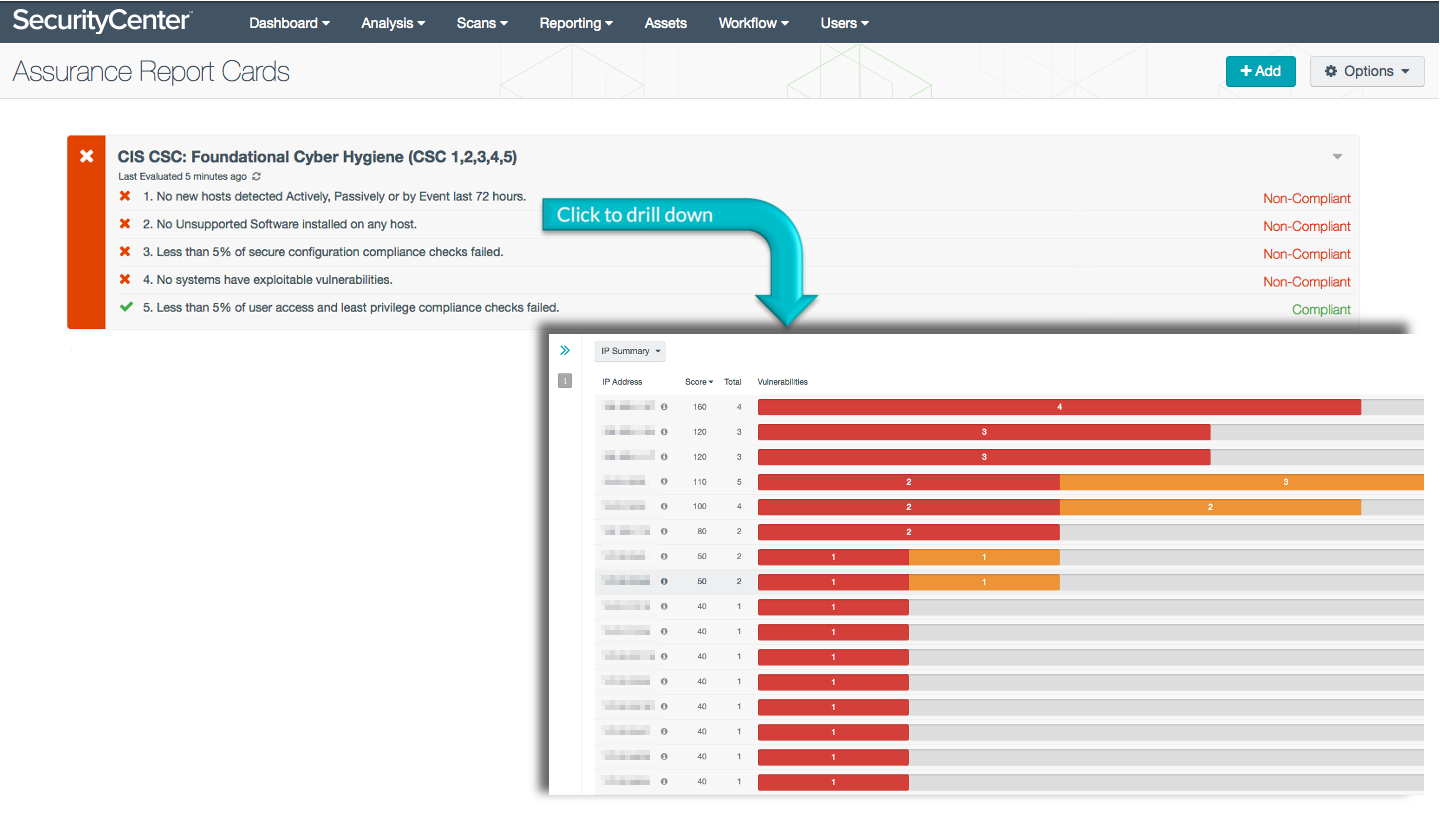The image size is (1440, 820).
Task: Click the red bar in the score 80 row
Action: click(x=908, y=532)
